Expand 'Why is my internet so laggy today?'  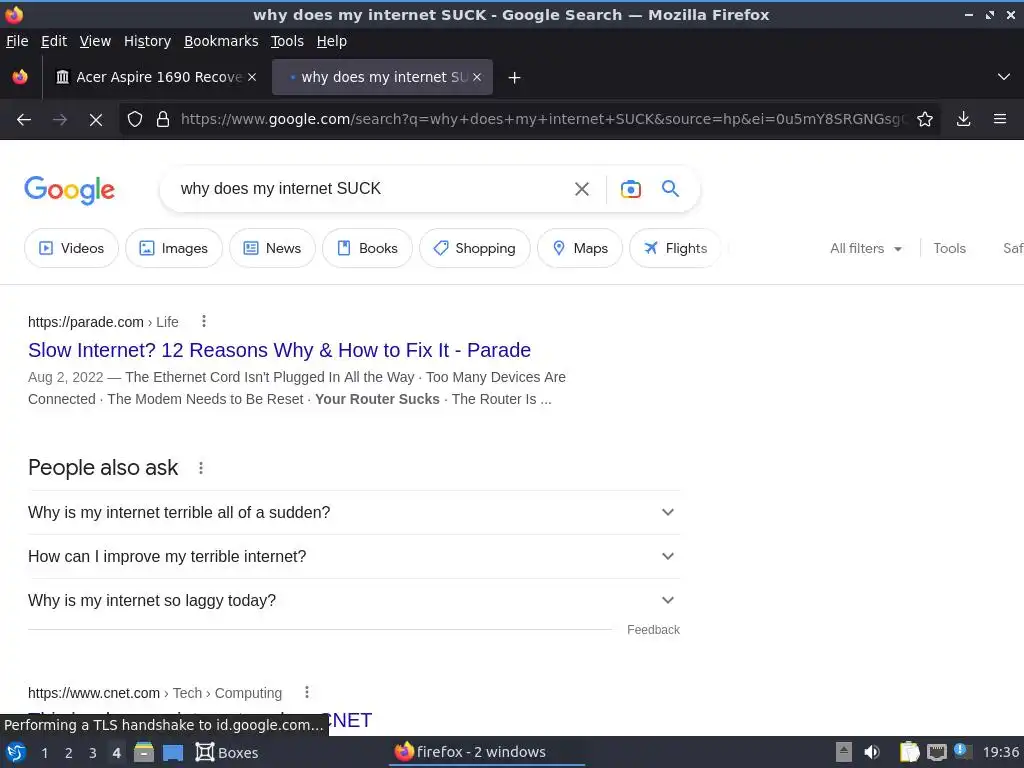(x=354, y=600)
